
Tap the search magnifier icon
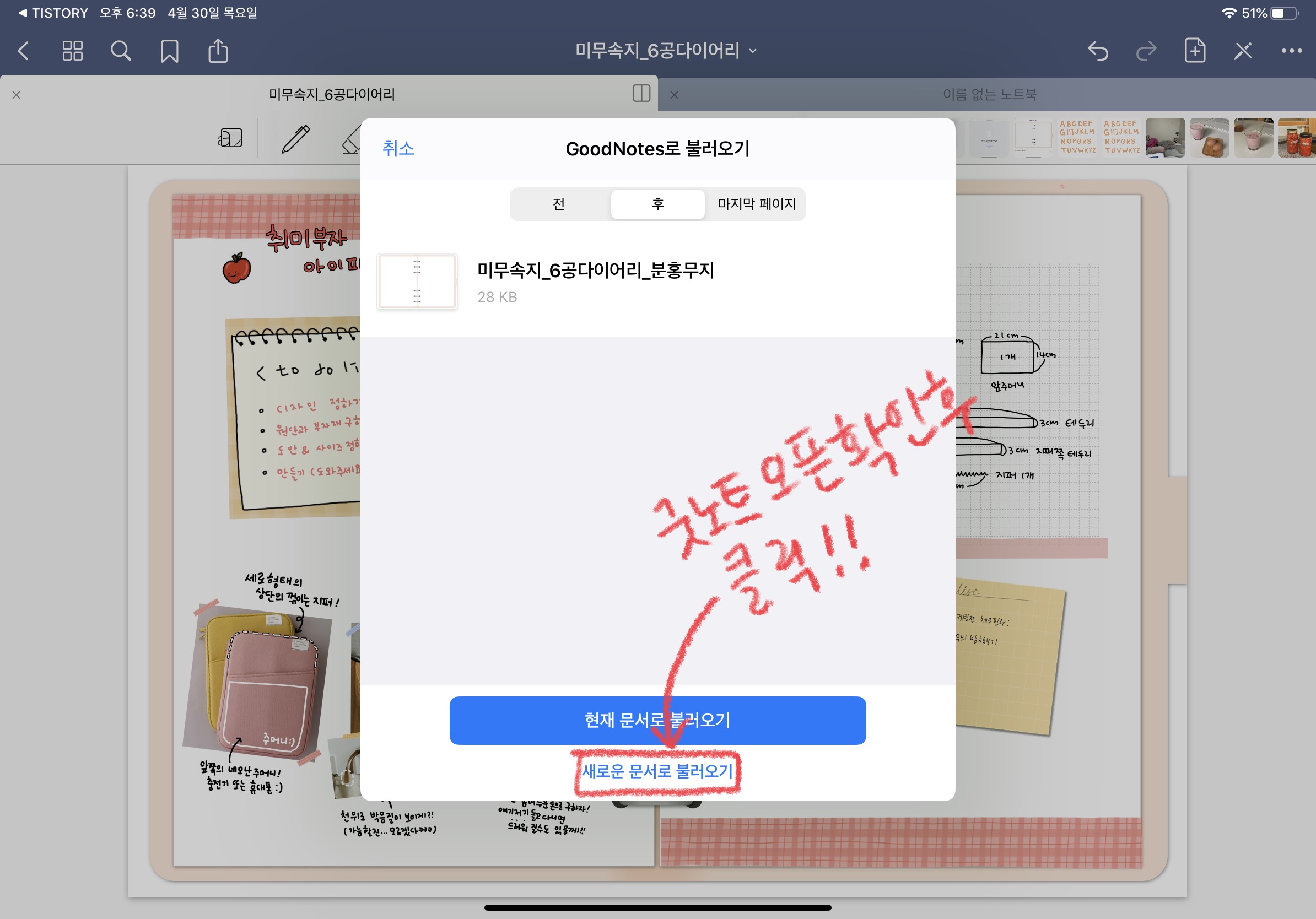coord(120,51)
